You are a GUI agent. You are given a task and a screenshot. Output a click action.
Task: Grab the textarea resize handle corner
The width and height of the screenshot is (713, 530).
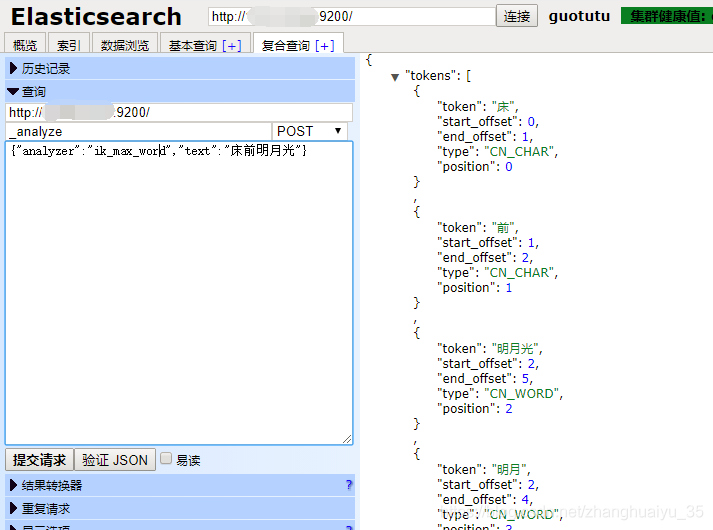coord(347,439)
